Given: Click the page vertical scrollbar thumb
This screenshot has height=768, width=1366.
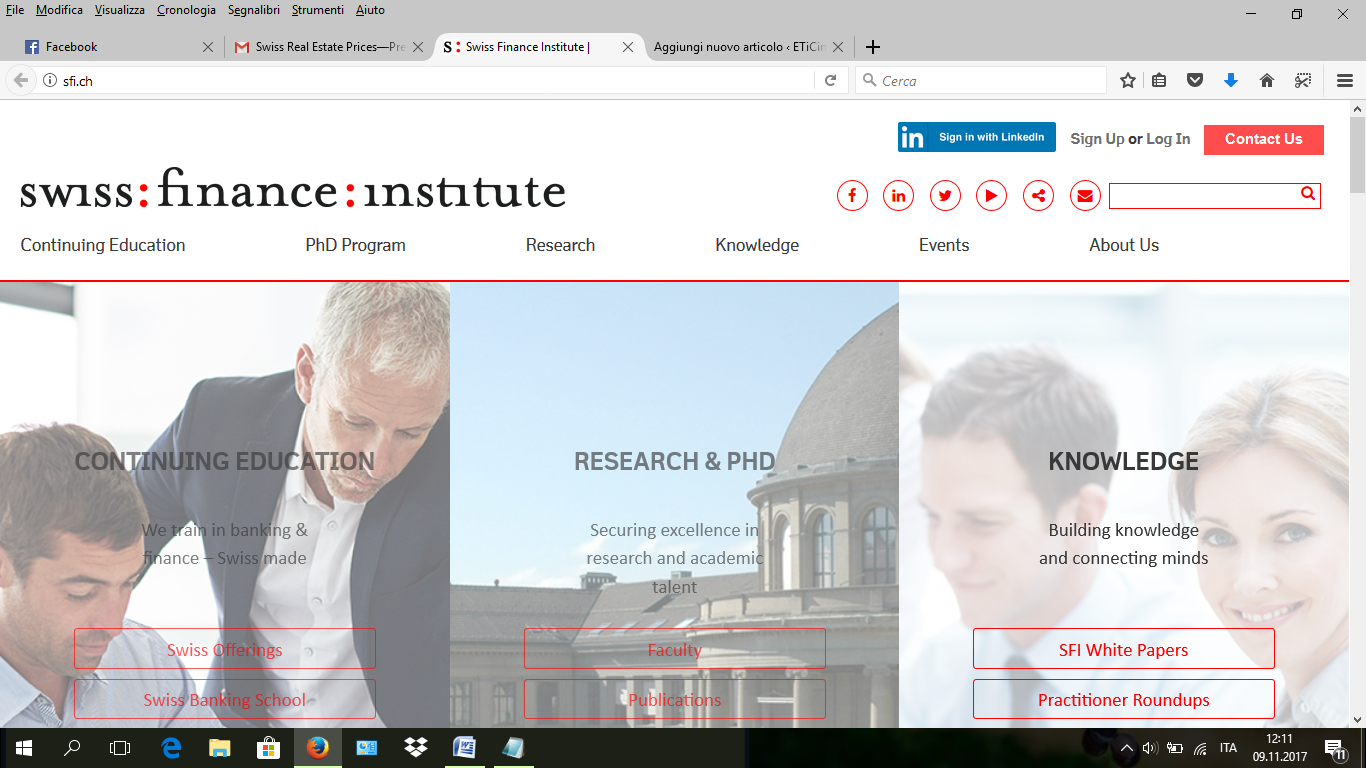Looking at the screenshot, I should 1357,155.
